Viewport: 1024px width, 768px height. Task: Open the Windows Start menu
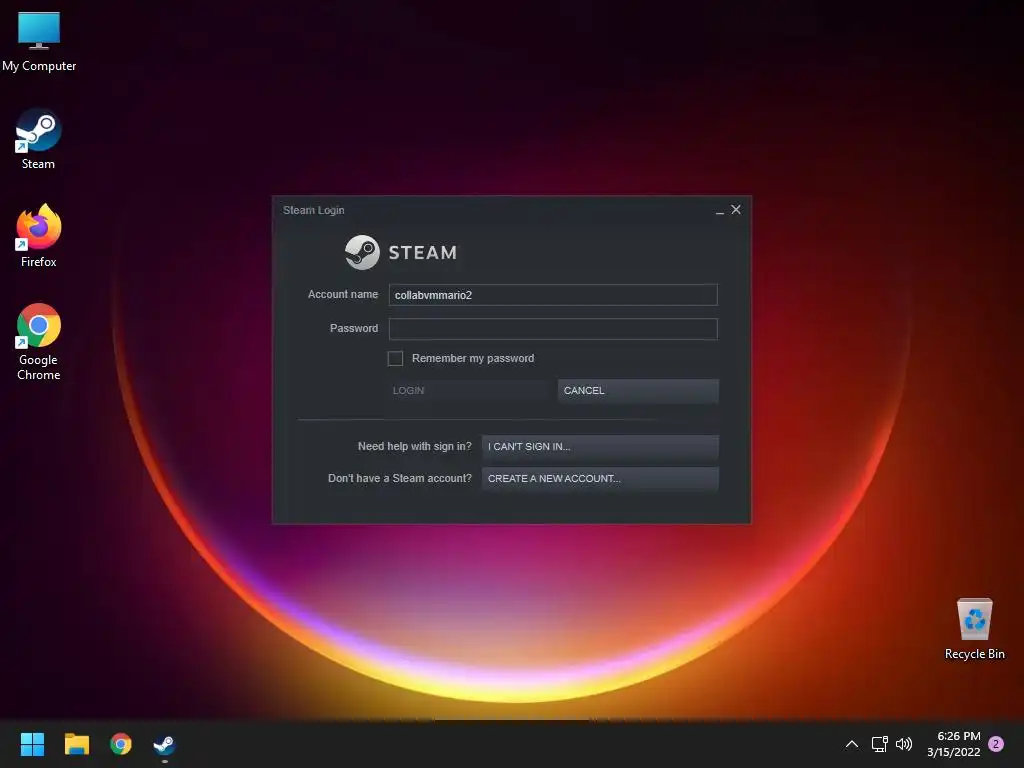32,744
